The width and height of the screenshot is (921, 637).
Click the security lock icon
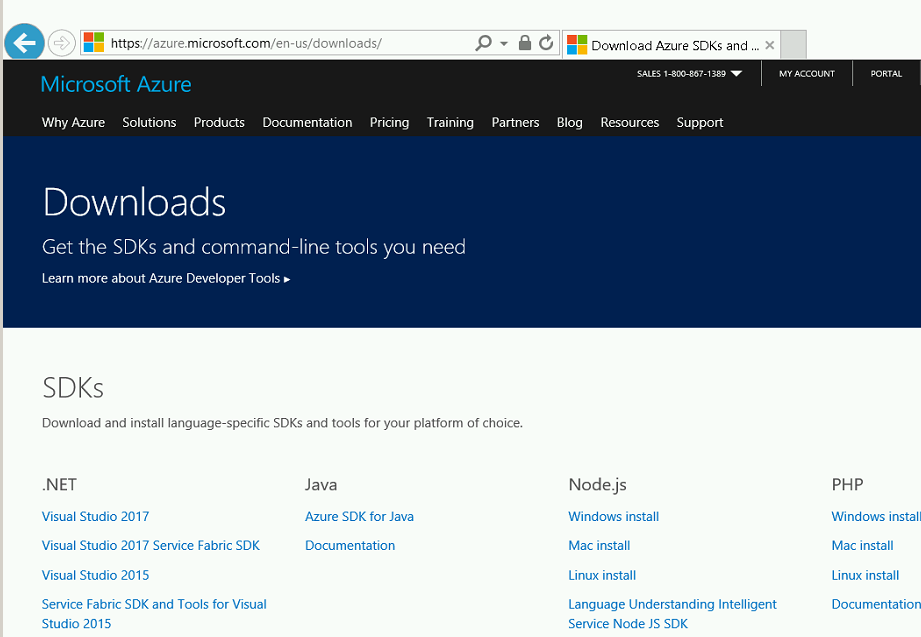[x=525, y=43]
